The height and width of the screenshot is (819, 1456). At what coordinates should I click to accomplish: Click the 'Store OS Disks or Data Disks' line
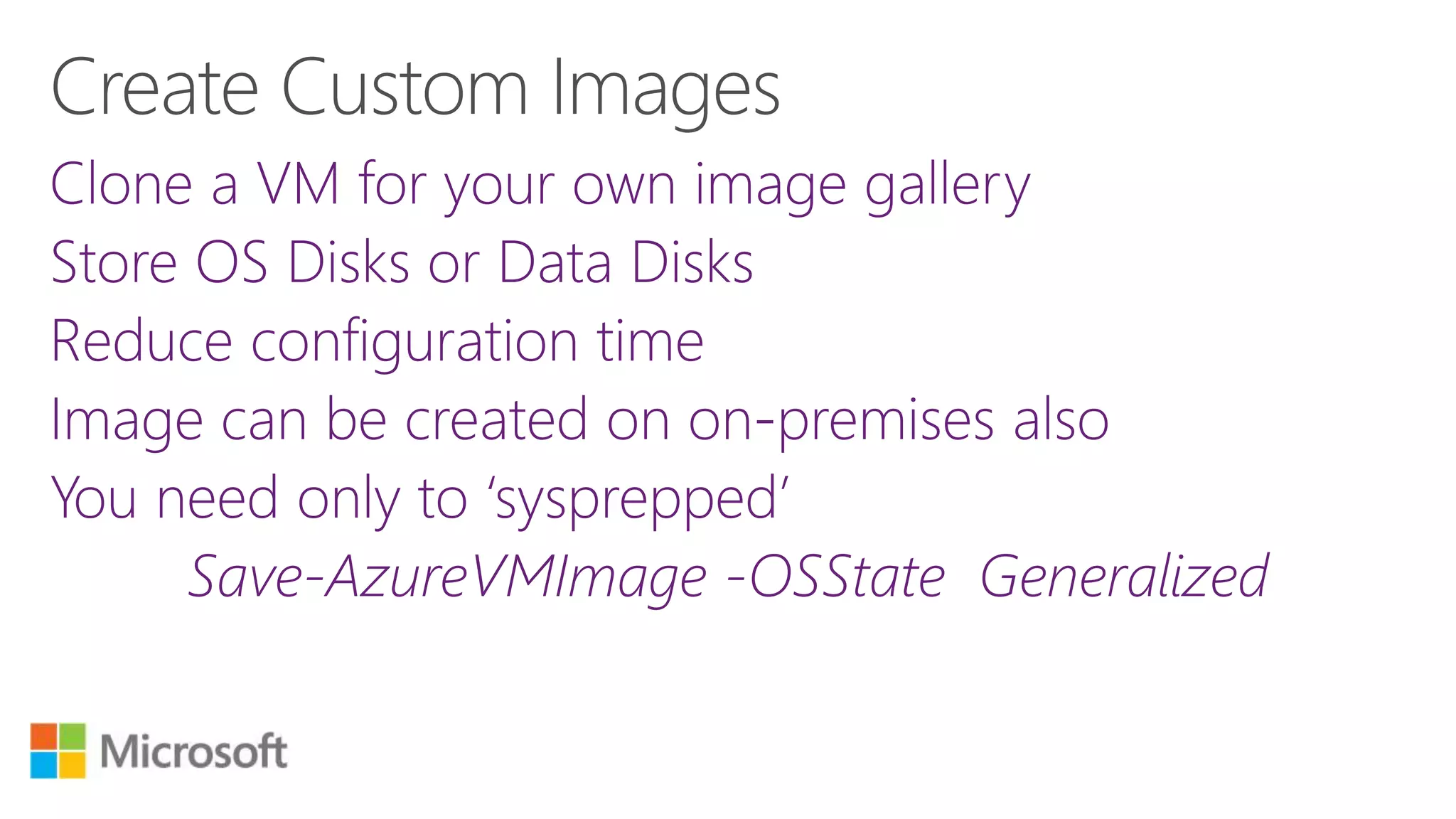[x=402, y=263]
